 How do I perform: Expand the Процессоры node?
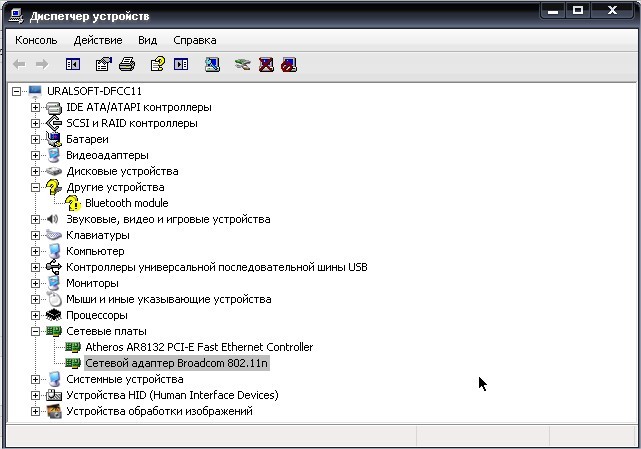(x=35, y=315)
